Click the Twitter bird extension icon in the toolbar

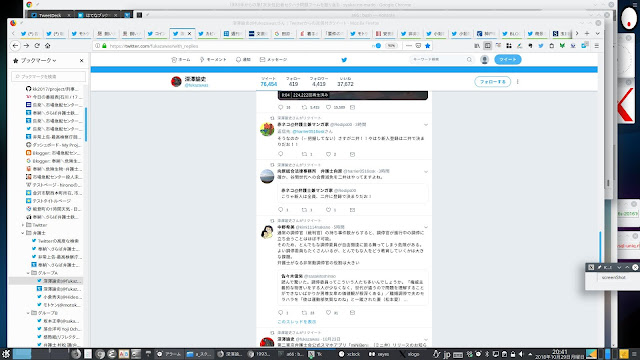click(x=541, y=46)
